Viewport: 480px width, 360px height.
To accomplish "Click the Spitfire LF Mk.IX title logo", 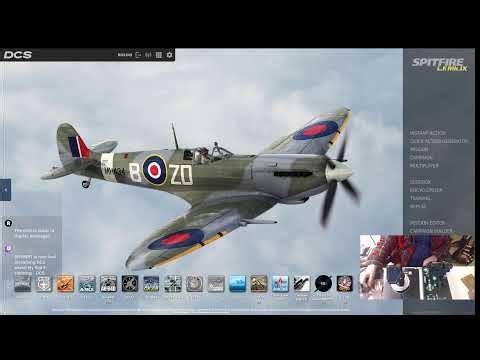I will [x=439, y=64].
